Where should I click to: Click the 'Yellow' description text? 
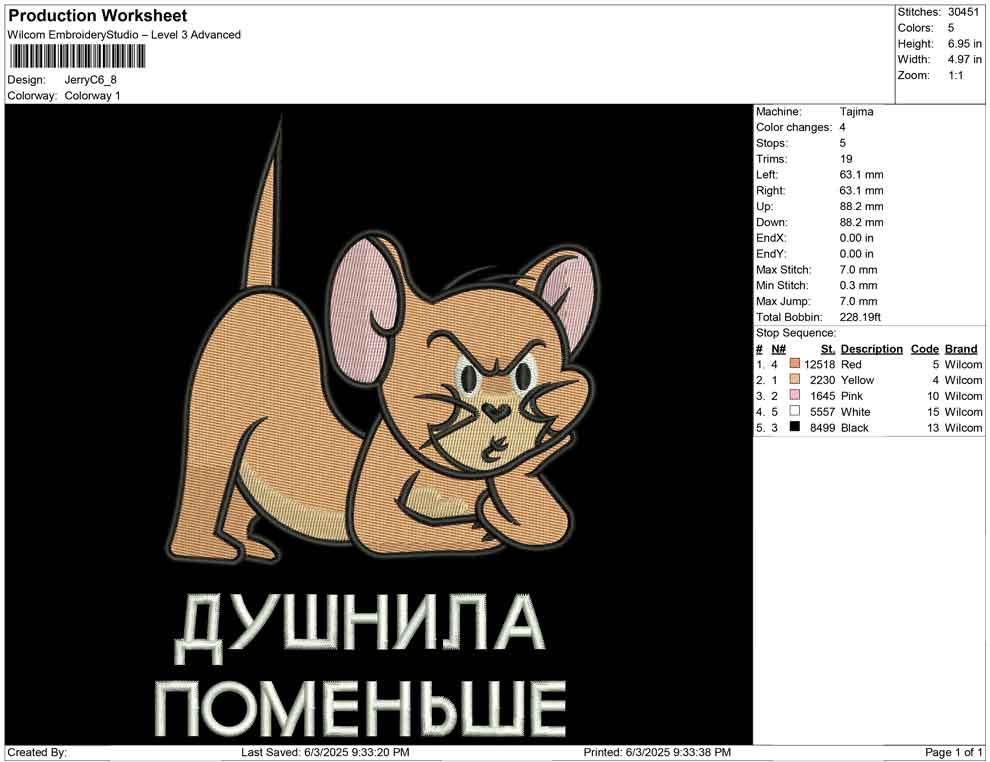(x=857, y=380)
